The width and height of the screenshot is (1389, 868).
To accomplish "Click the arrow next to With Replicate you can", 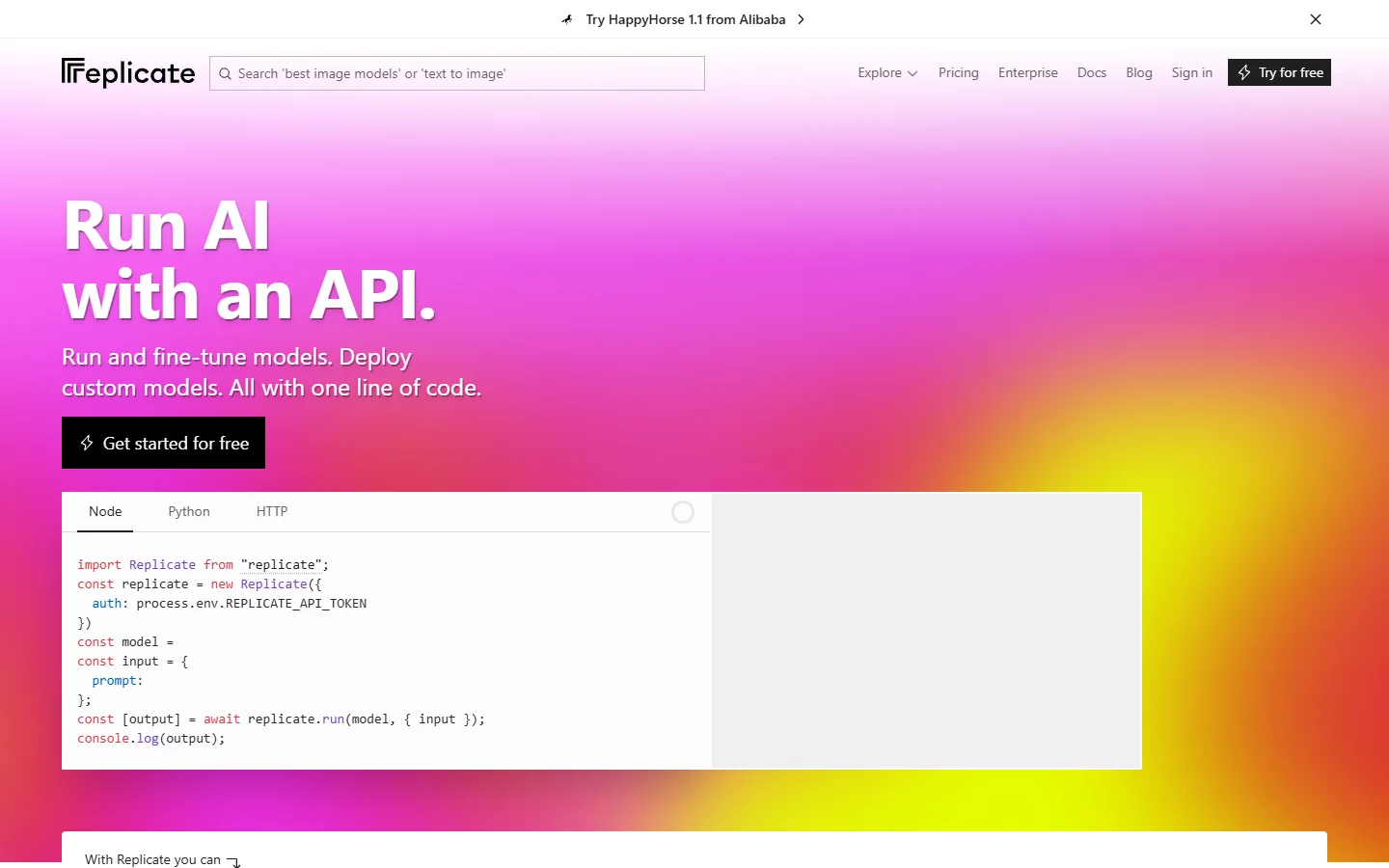I will [233, 861].
